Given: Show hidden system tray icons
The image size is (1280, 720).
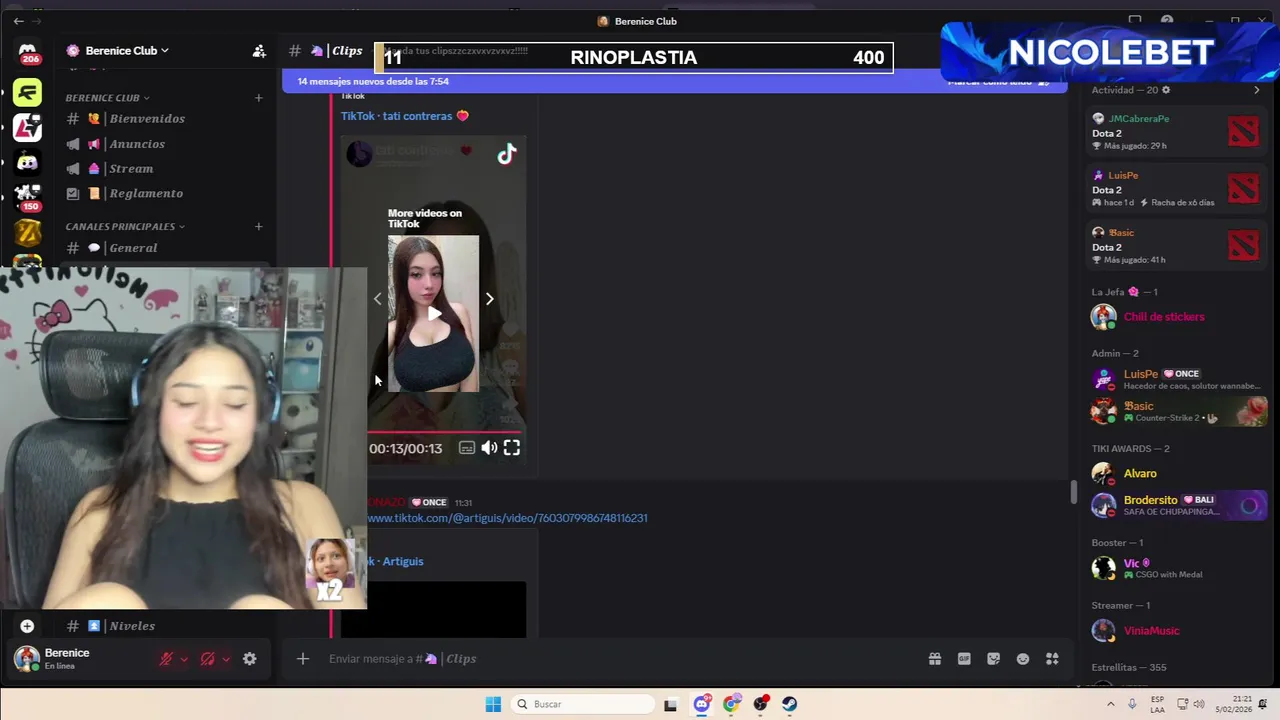Looking at the screenshot, I should pyautogui.click(x=1110, y=704).
